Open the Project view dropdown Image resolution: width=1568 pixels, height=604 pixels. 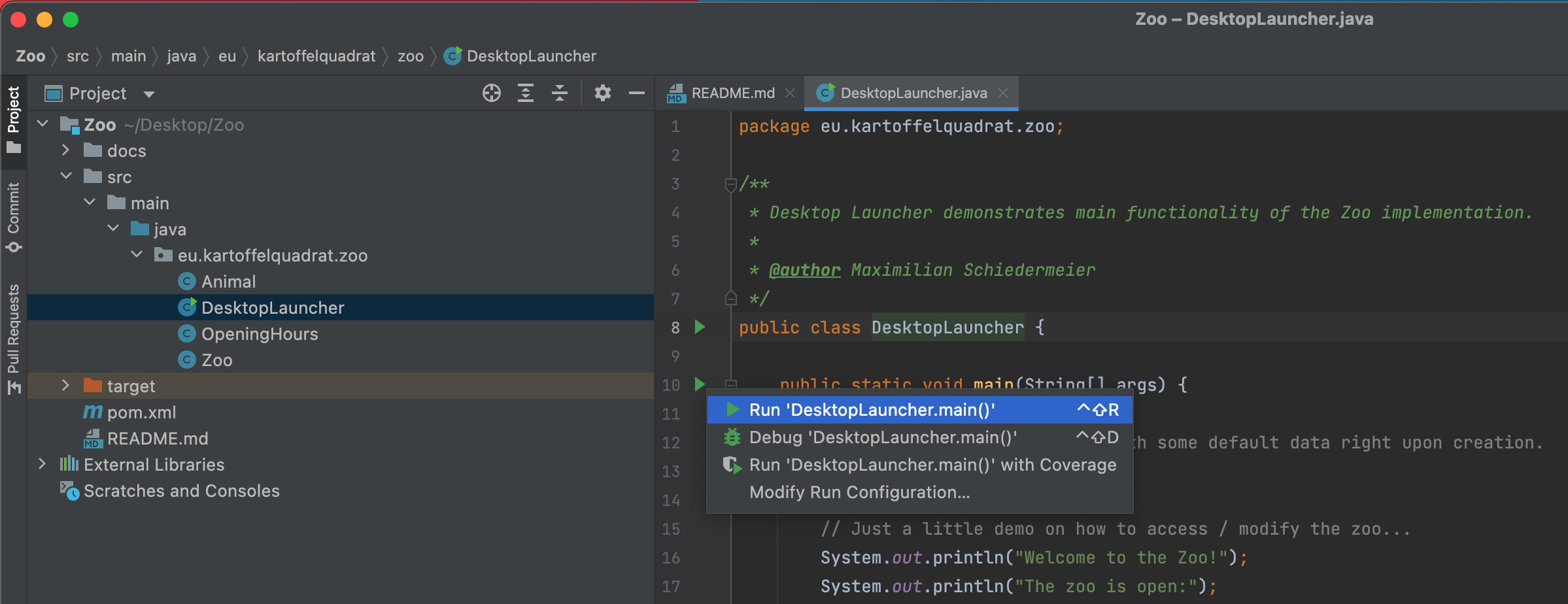(x=149, y=94)
